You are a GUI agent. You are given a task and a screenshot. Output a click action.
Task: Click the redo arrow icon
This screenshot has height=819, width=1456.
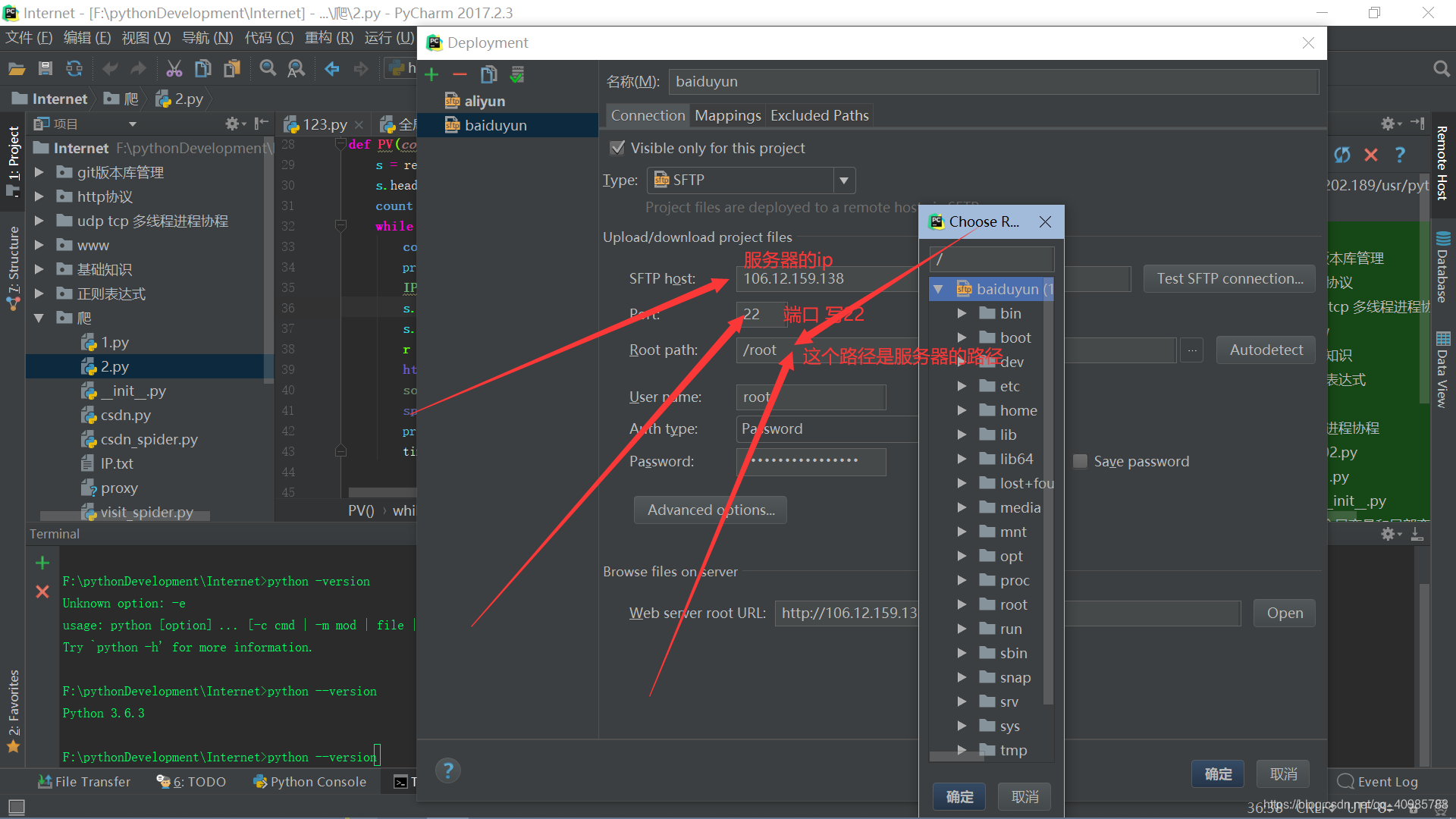click(139, 69)
